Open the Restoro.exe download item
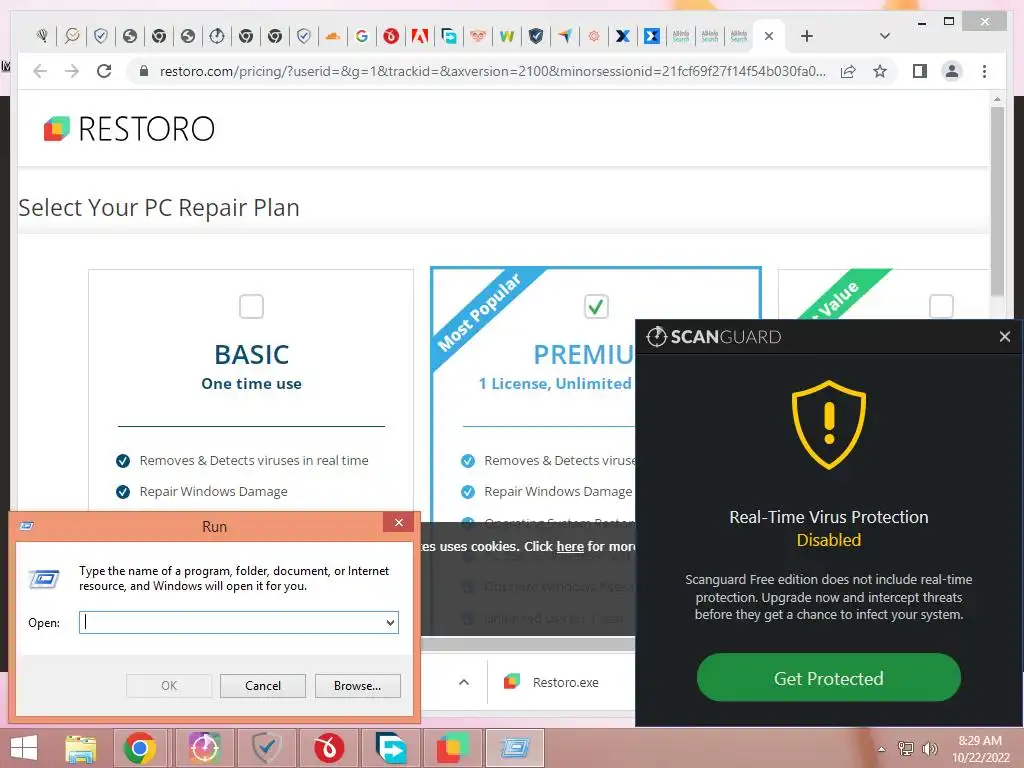Screen dimensions: 1024x768 click(x=552, y=682)
